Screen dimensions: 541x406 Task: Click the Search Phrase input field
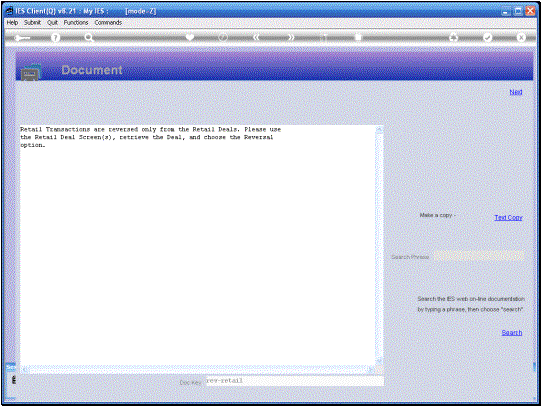pyautogui.click(x=479, y=256)
